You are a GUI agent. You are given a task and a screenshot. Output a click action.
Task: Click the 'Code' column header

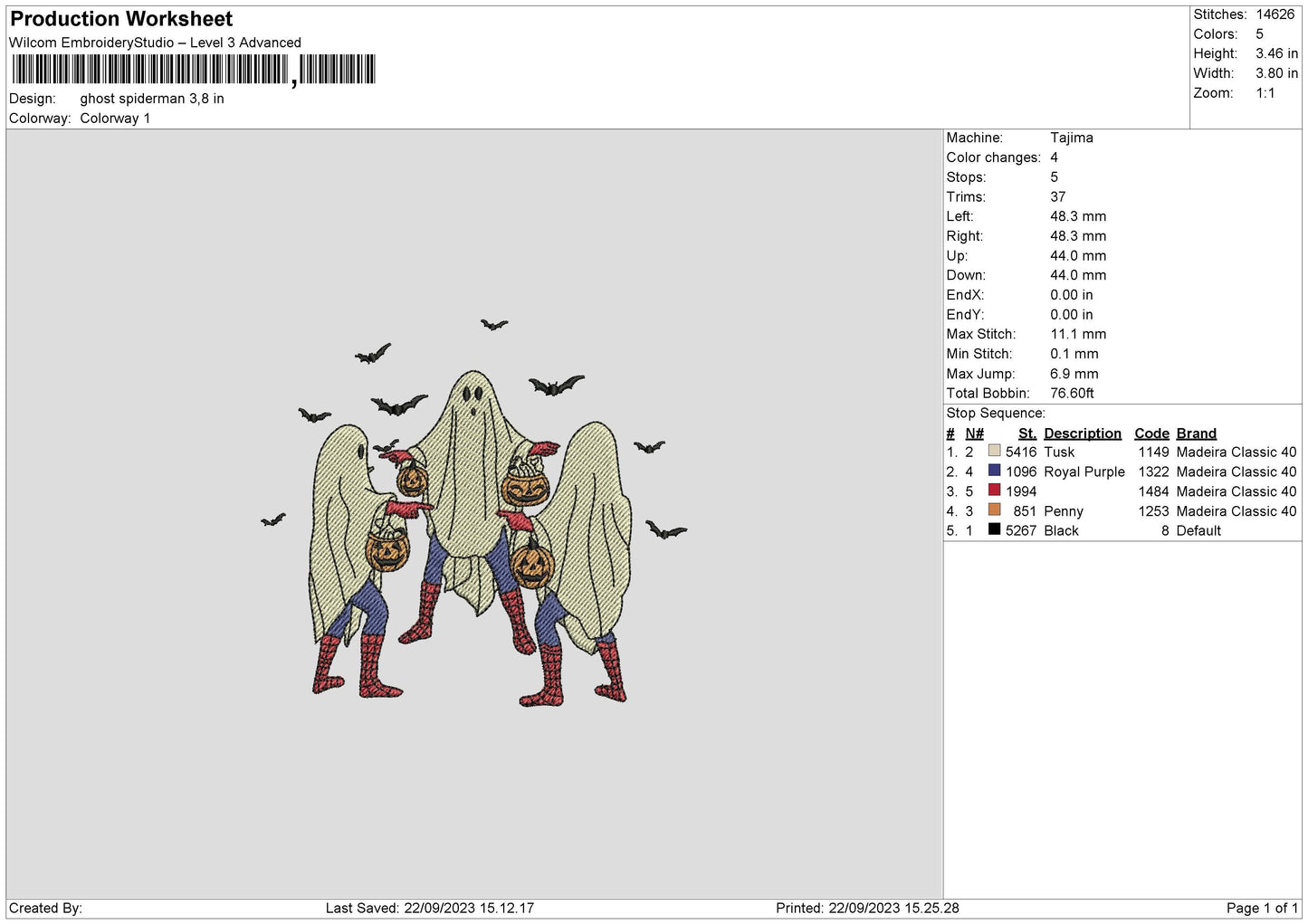click(1152, 433)
